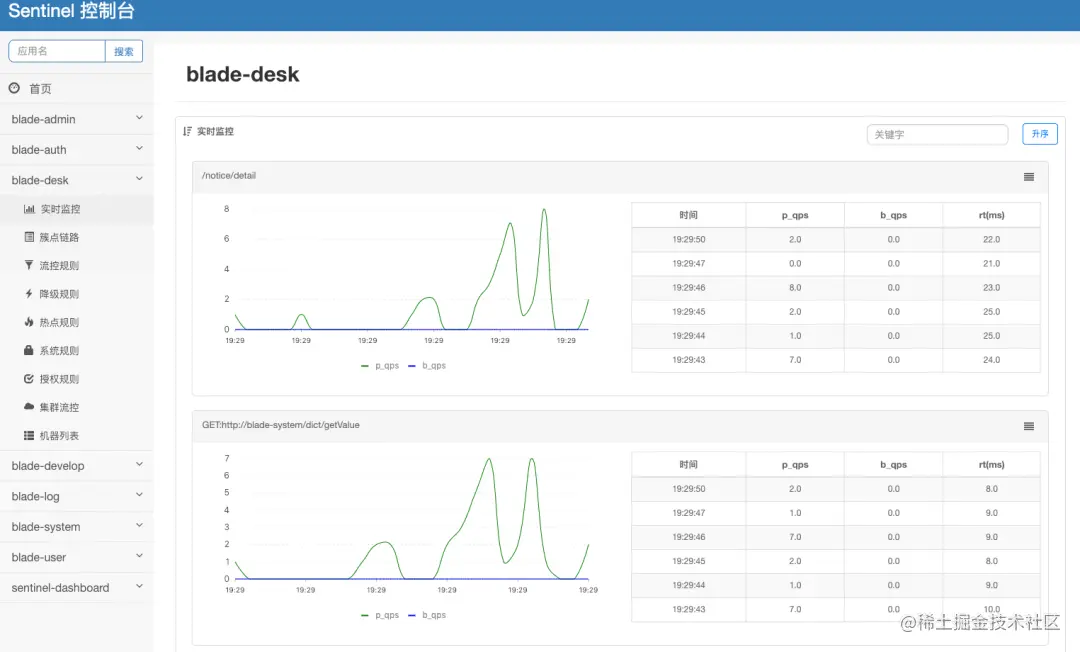
Task: Toggle b_qps legend in /notice/detail chart
Action: (x=427, y=366)
